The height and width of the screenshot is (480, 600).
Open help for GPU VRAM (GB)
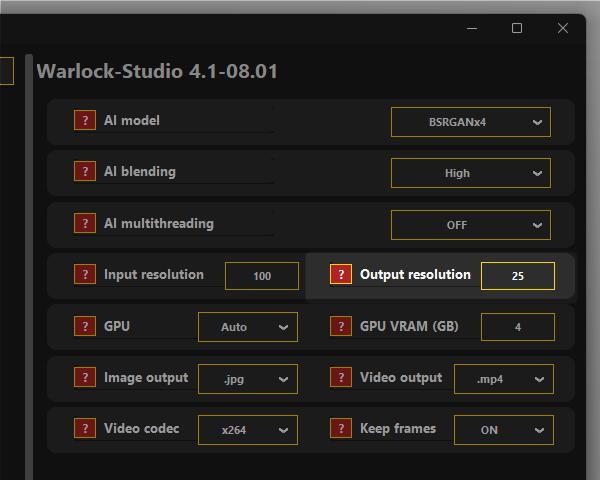coord(341,326)
